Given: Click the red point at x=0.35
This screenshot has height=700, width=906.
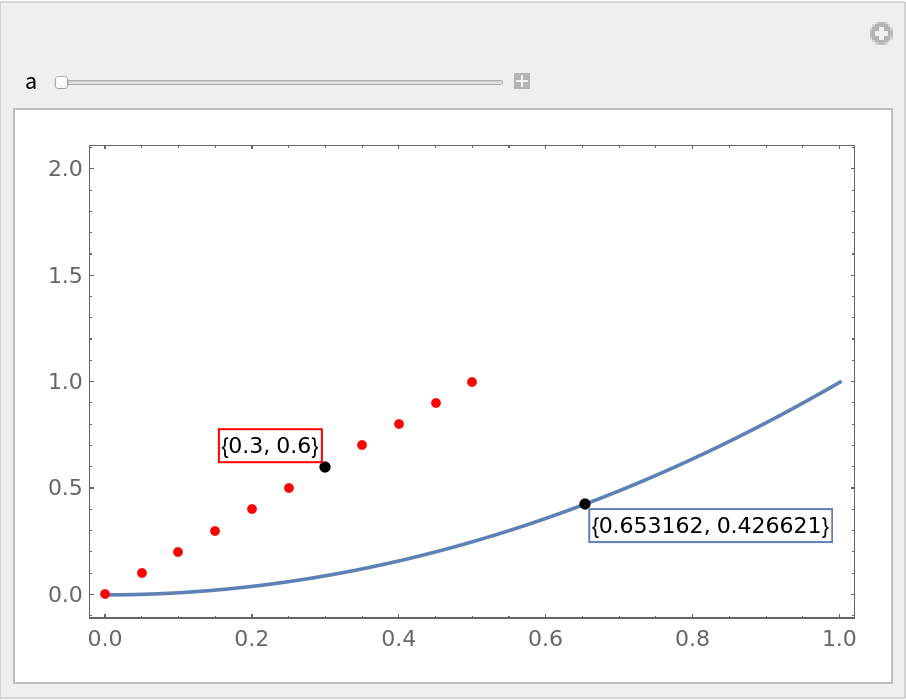Looking at the screenshot, I should [362, 445].
